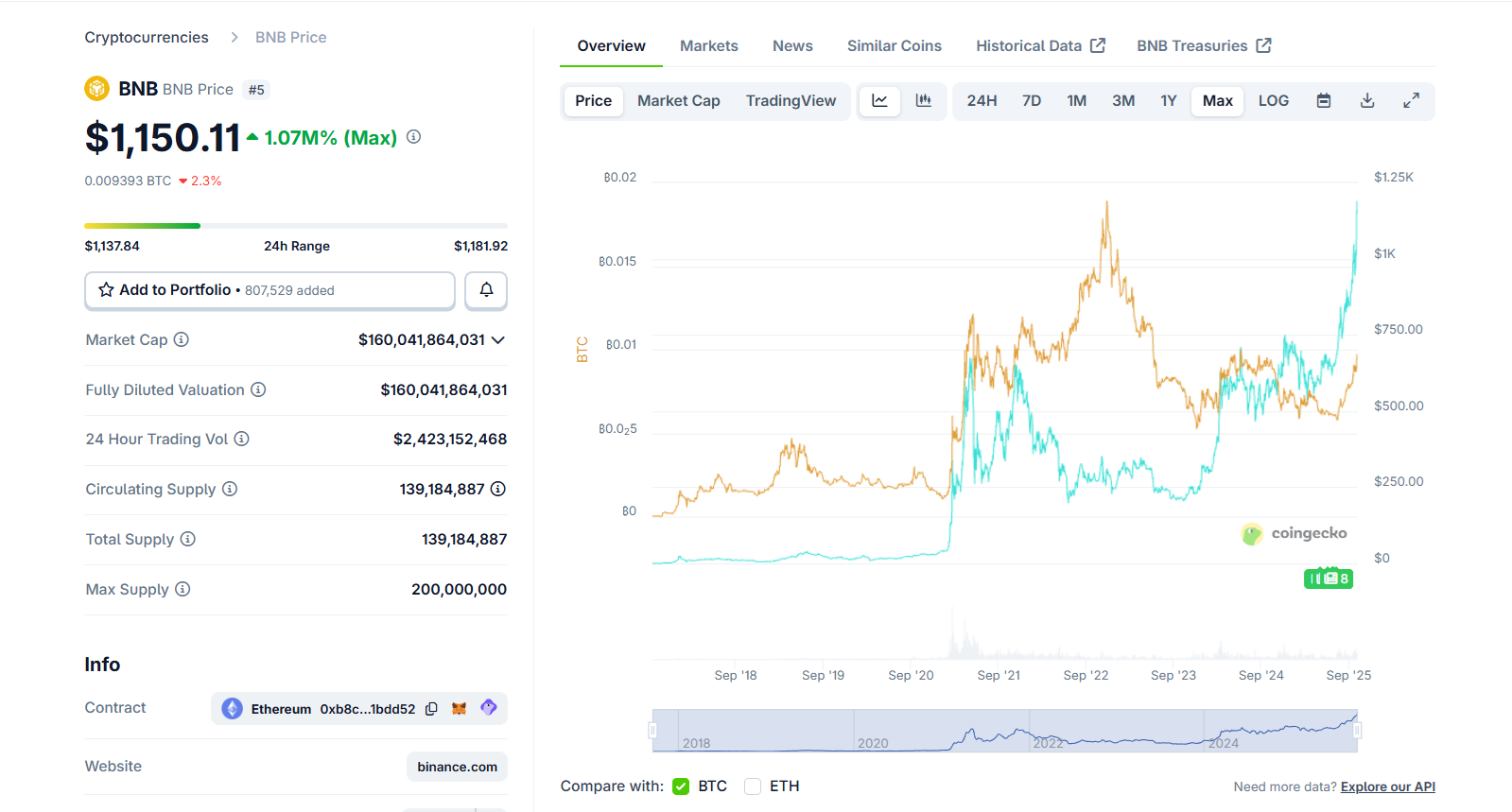Enable the ETH compare checkbox
The height and width of the screenshot is (812, 1512).
[753, 786]
